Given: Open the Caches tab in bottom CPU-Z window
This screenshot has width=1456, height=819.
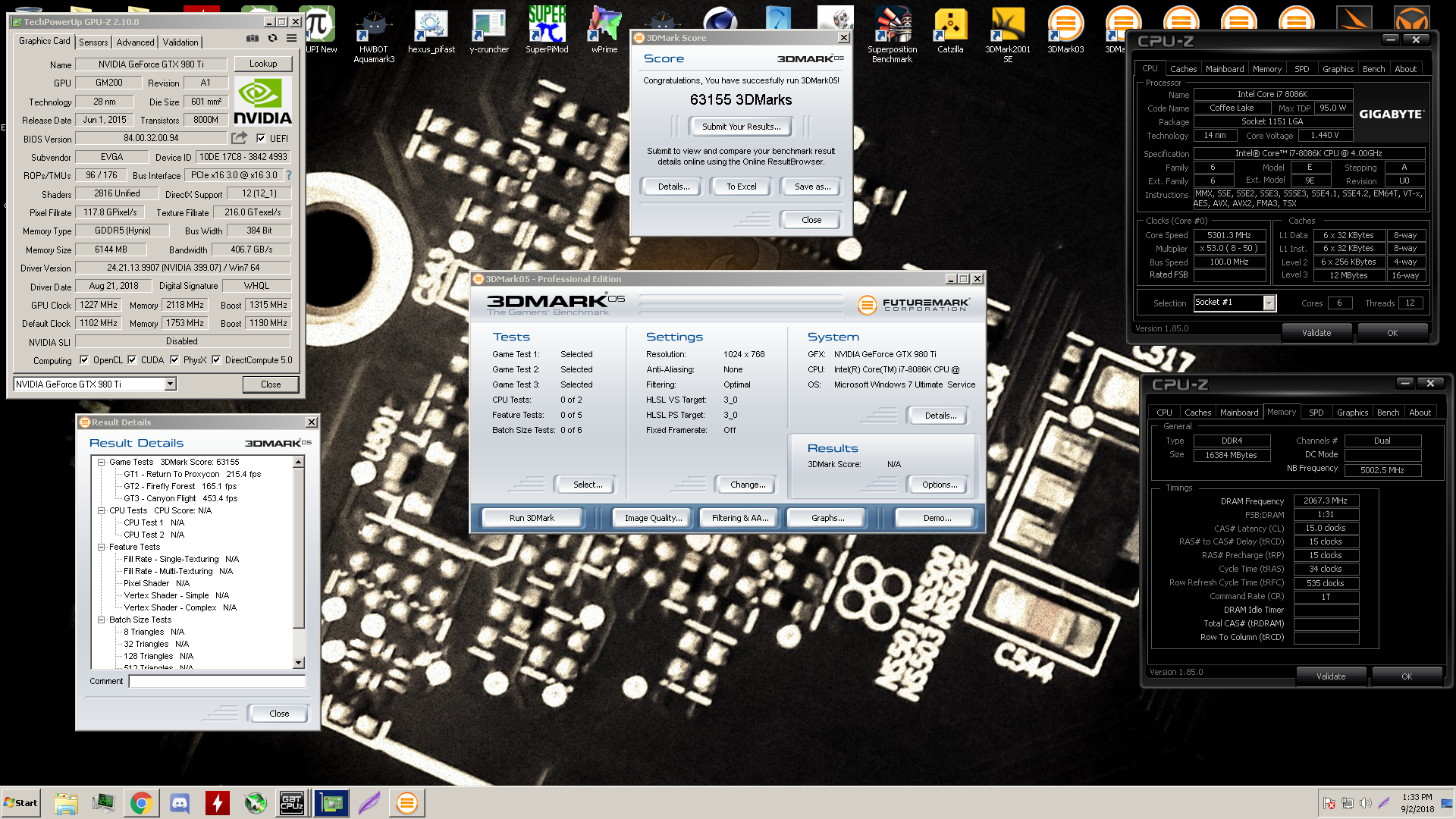Looking at the screenshot, I should tap(1198, 413).
